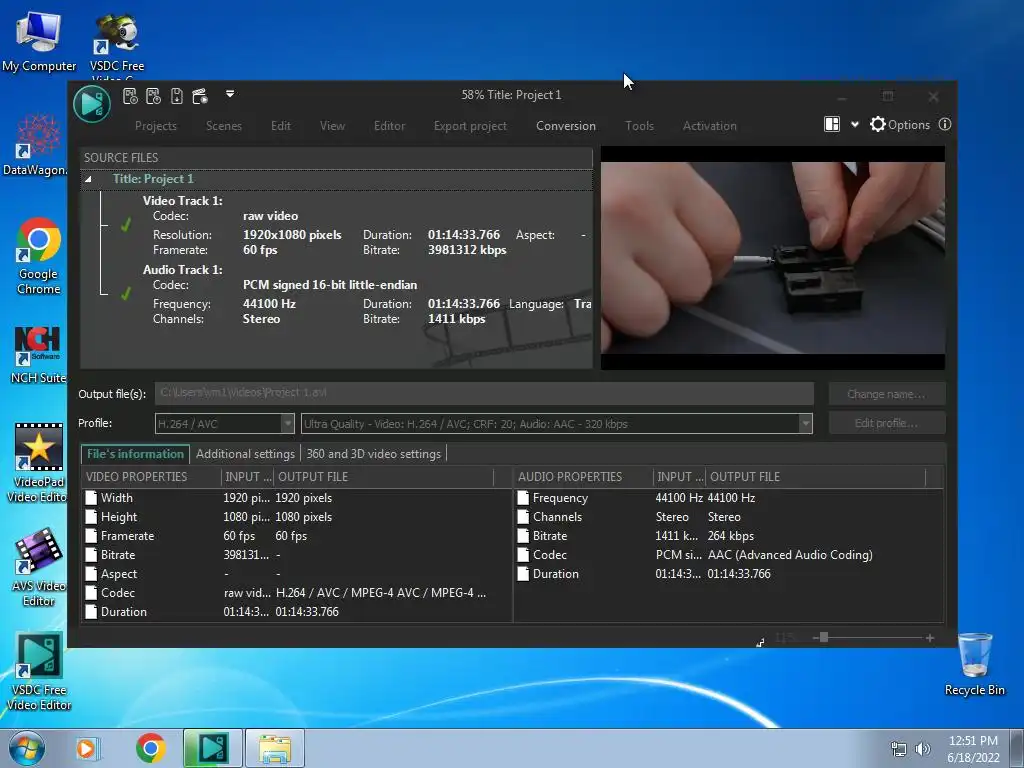Click the video Bitrate property page icon
The height and width of the screenshot is (768, 1024).
pyautogui.click(x=91, y=554)
